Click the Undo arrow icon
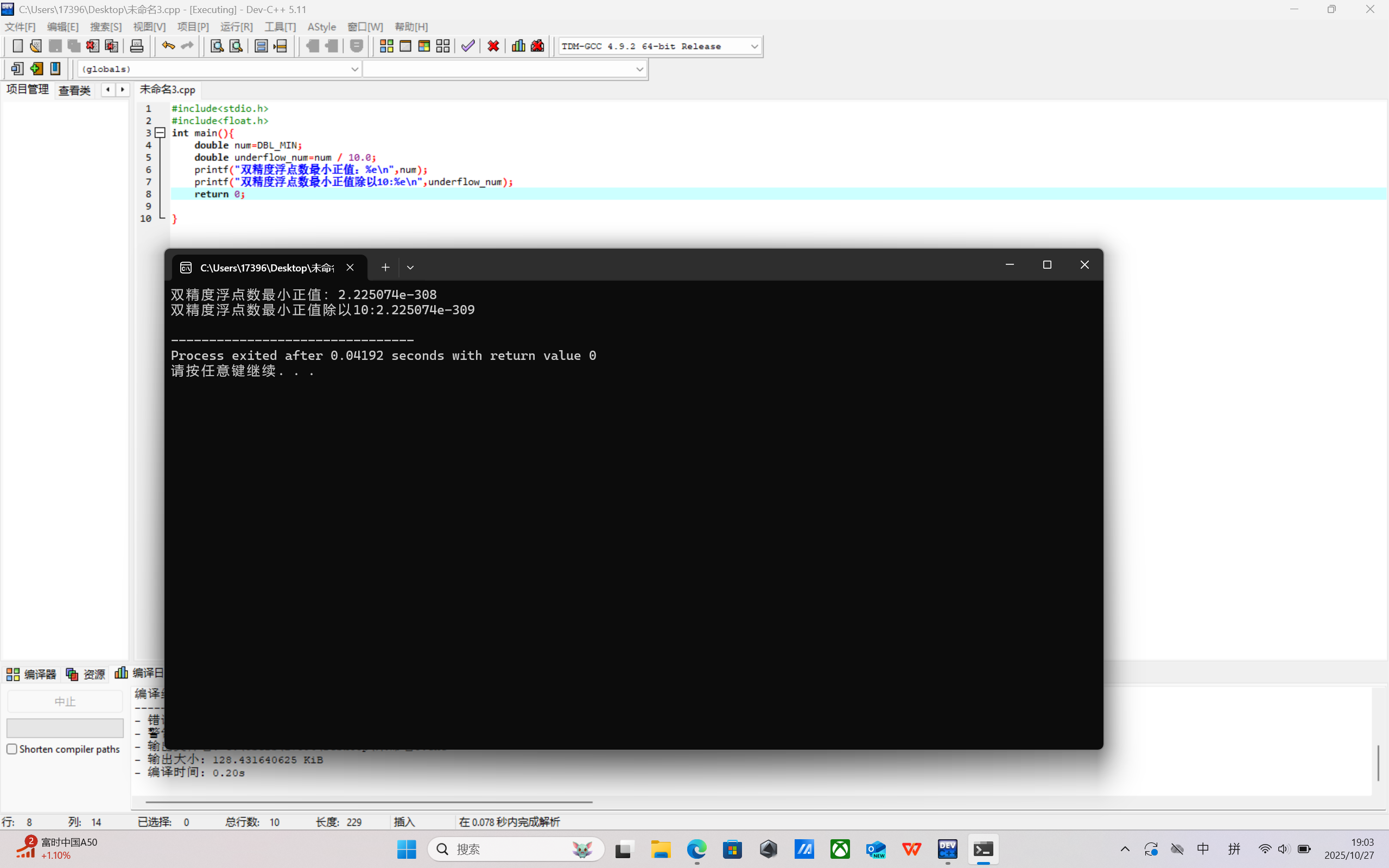 (x=168, y=46)
